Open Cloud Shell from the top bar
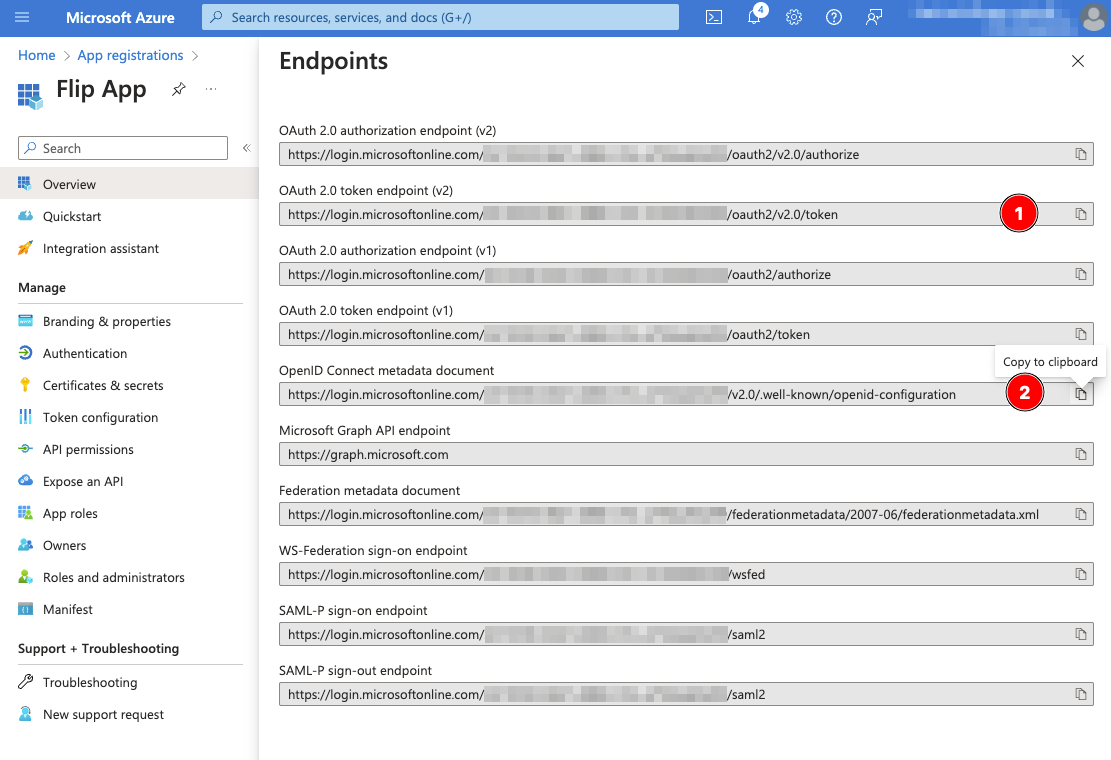Screen dimensions: 1111x760 (714, 17)
